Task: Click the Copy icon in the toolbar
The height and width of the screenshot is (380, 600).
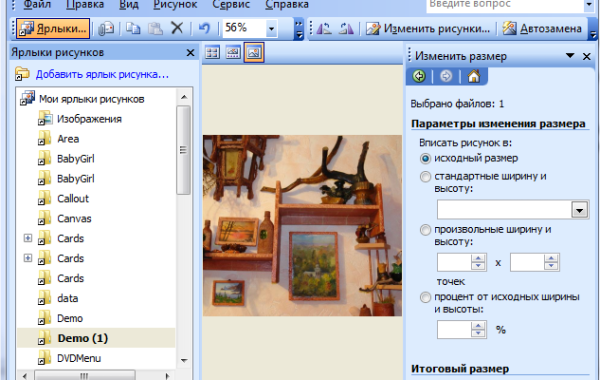Action: pos(133,28)
